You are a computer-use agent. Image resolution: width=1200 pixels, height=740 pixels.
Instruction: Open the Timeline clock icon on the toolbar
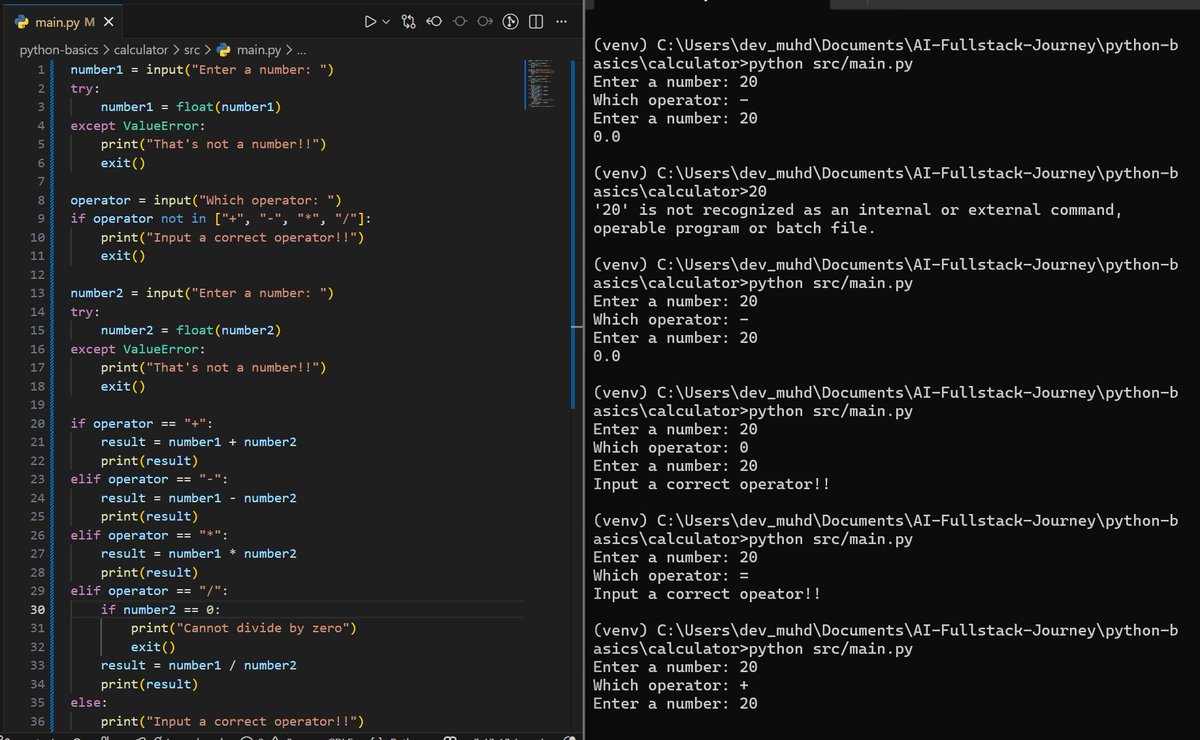[x=510, y=22]
